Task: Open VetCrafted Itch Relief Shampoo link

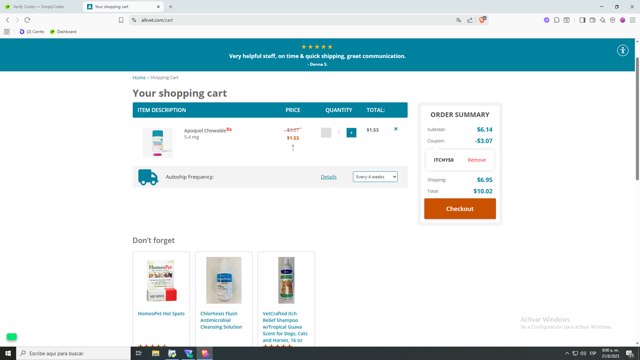Action: point(285,327)
